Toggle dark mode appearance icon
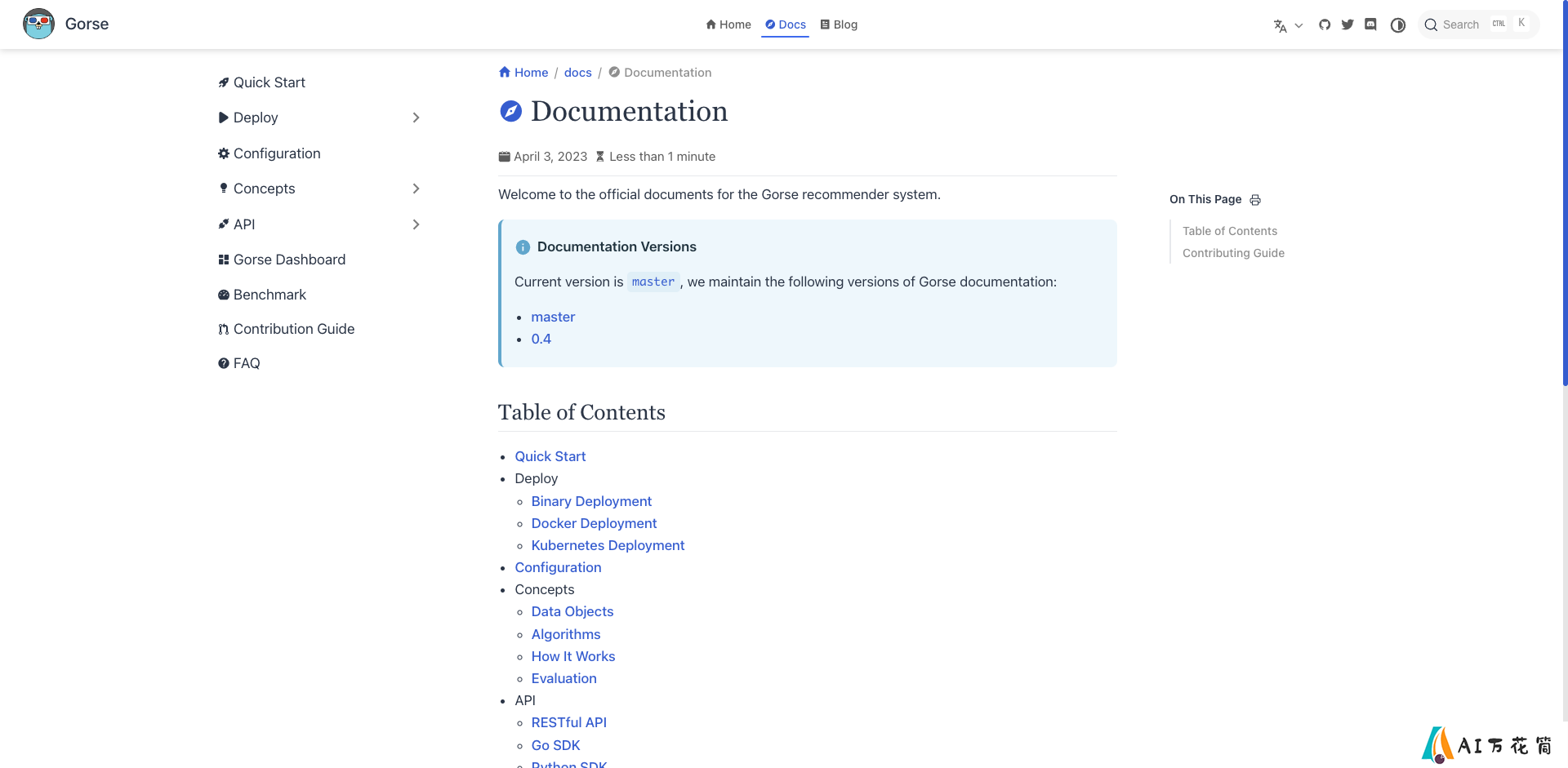 tap(1398, 25)
